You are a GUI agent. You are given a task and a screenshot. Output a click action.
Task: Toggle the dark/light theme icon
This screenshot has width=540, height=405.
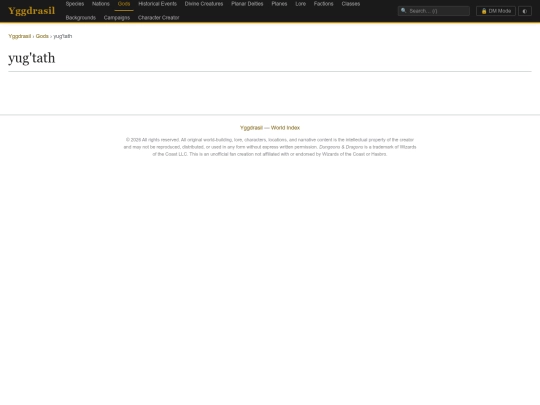pos(525,11)
